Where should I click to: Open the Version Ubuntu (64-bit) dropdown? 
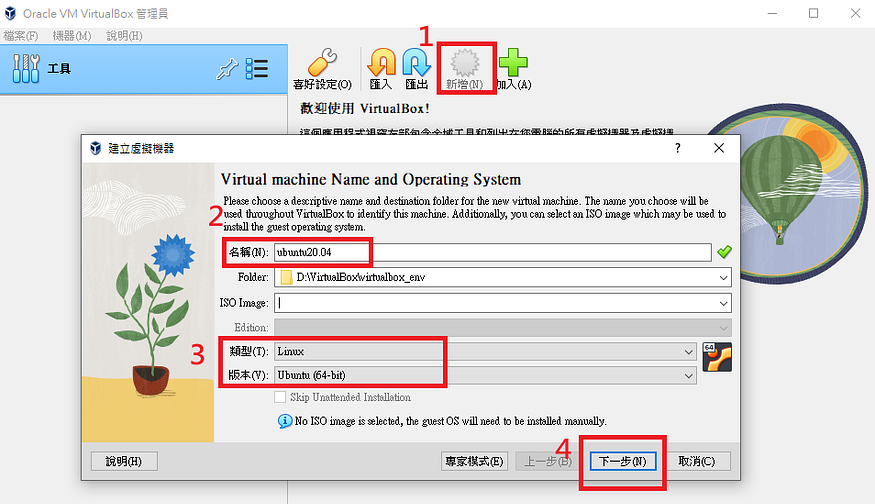click(485, 376)
